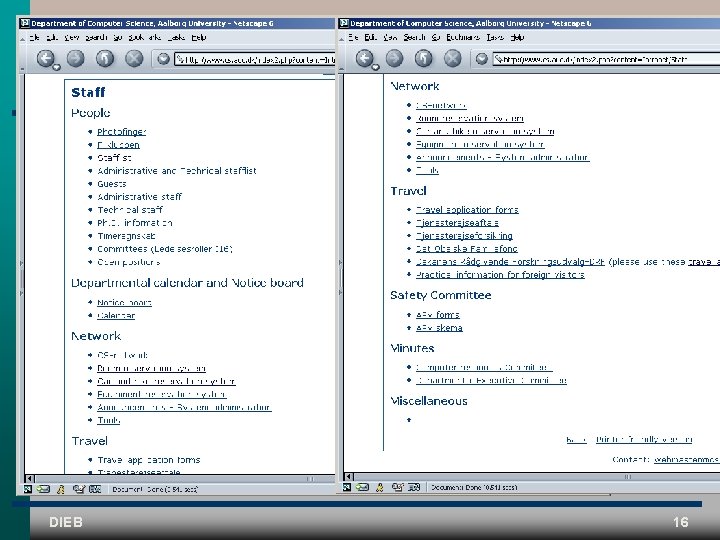Open the Calendar link in the left window
Image resolution: width=720 pixels, height=540 pixels.
pyautogui.click(x=116, y=315)
